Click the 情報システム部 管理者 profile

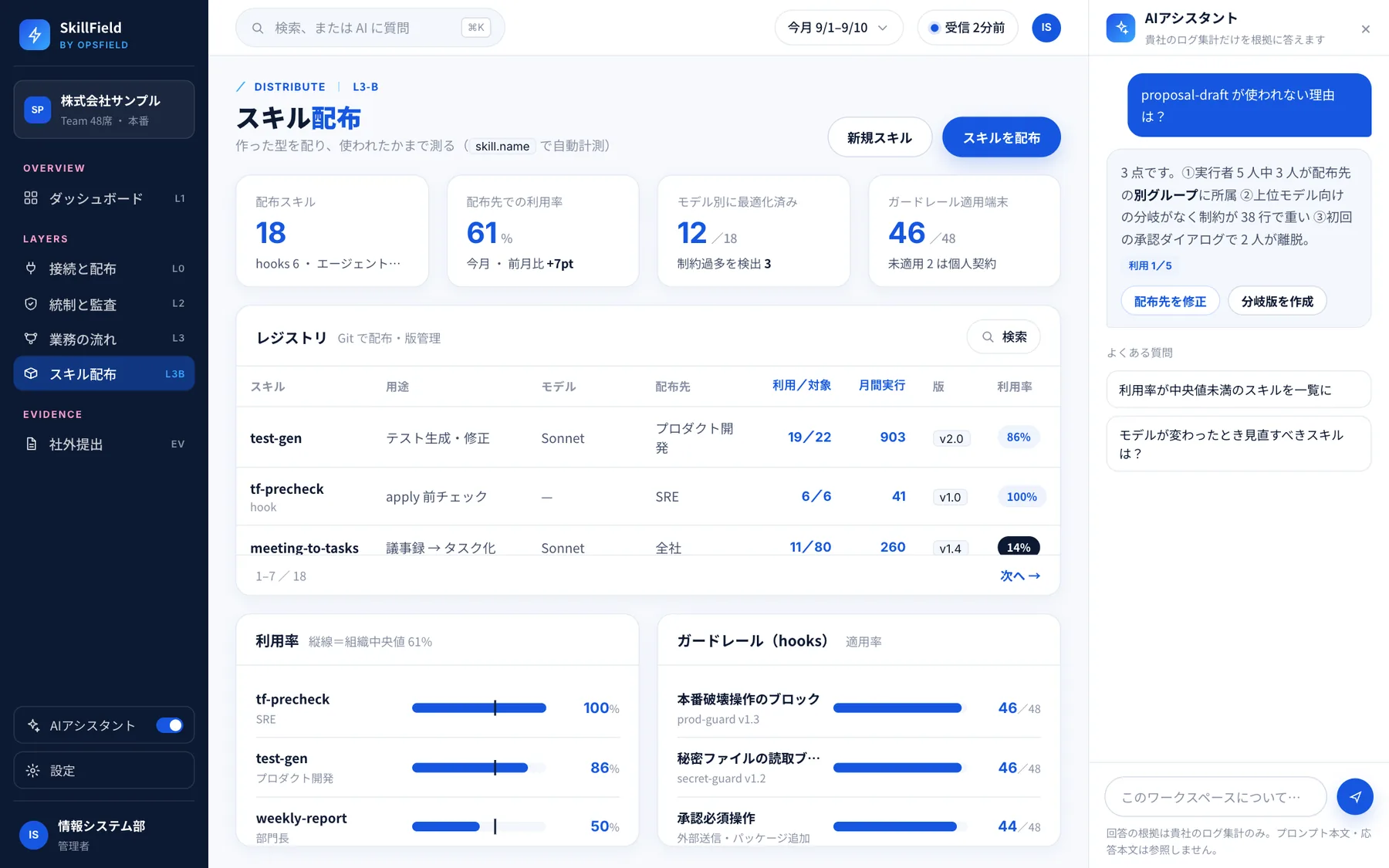point(104,835)
